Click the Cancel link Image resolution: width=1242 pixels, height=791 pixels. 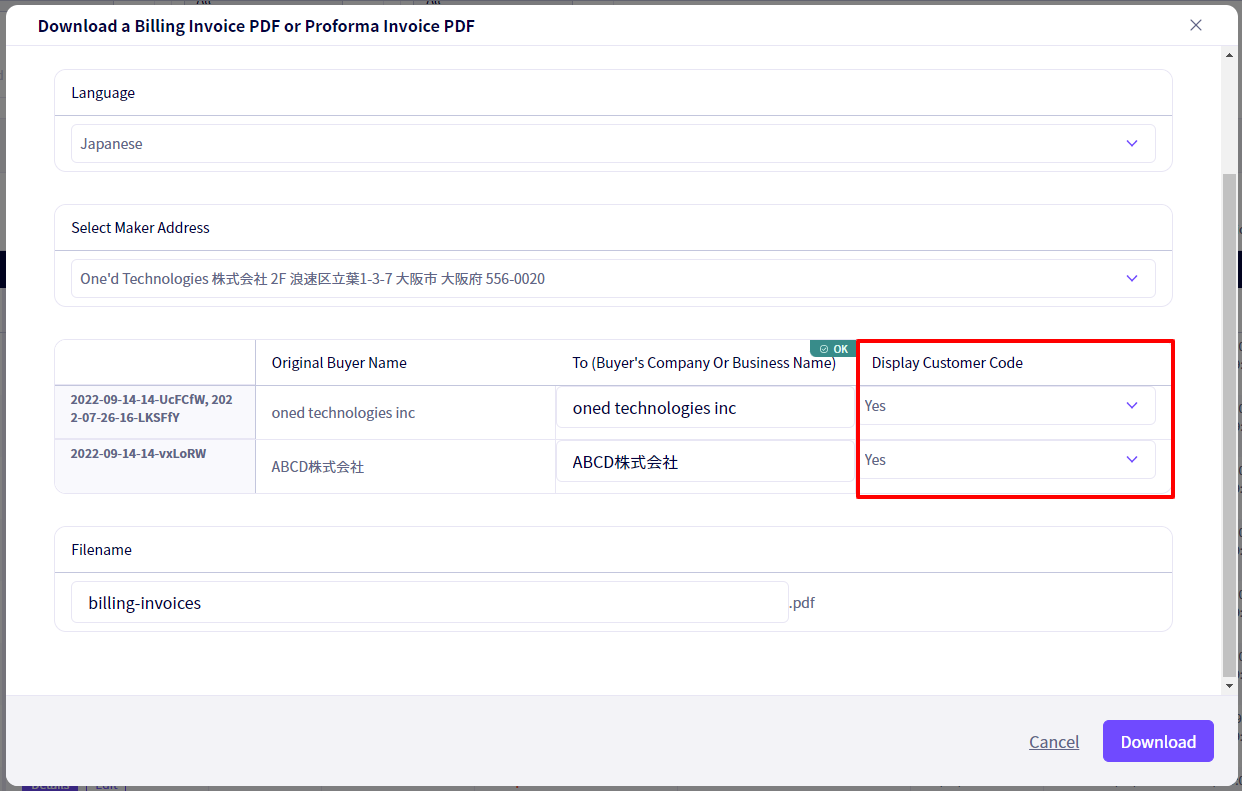[1054, 742]
